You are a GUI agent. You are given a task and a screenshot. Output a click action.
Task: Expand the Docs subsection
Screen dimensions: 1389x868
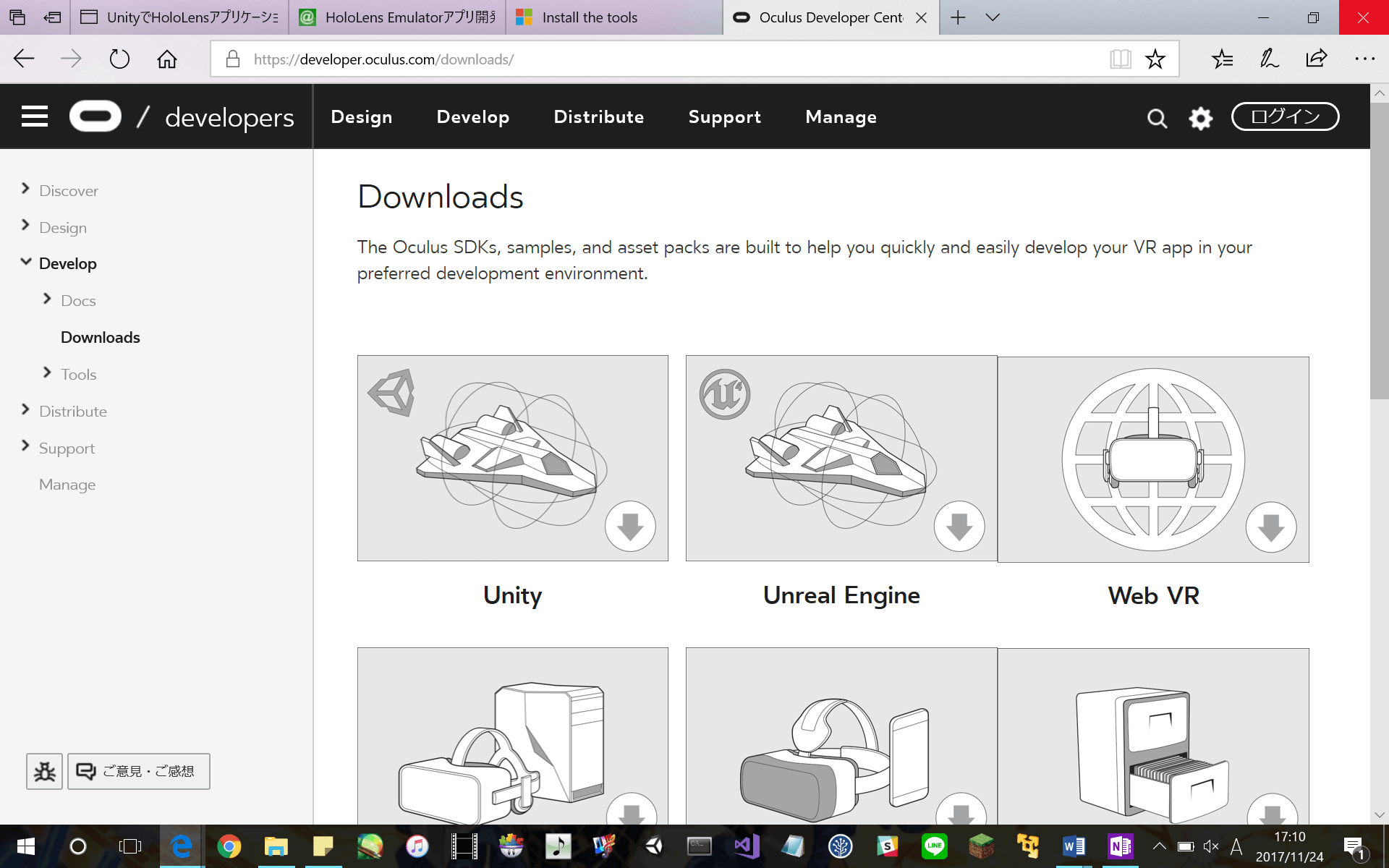point(48,299)
